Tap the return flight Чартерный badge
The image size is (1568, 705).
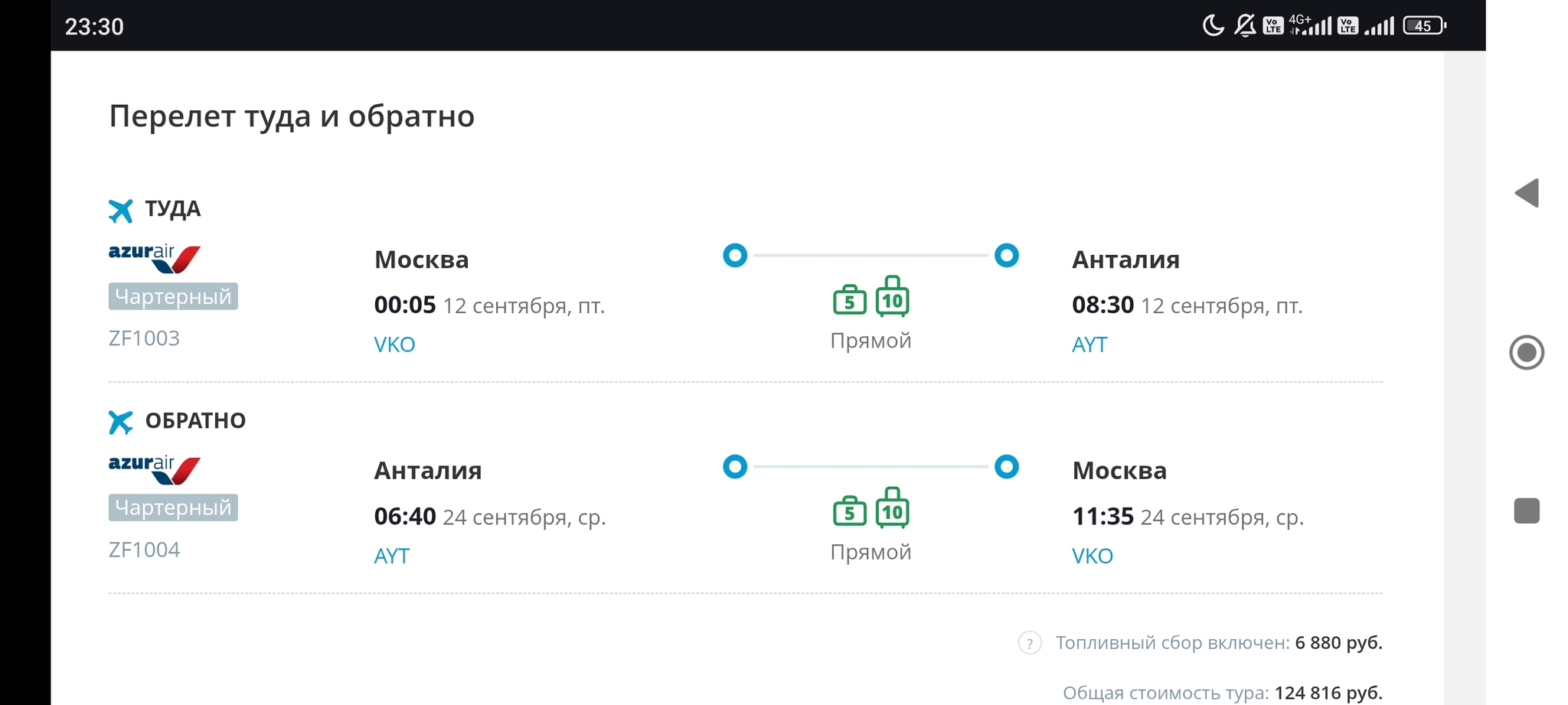pos(173,508)
